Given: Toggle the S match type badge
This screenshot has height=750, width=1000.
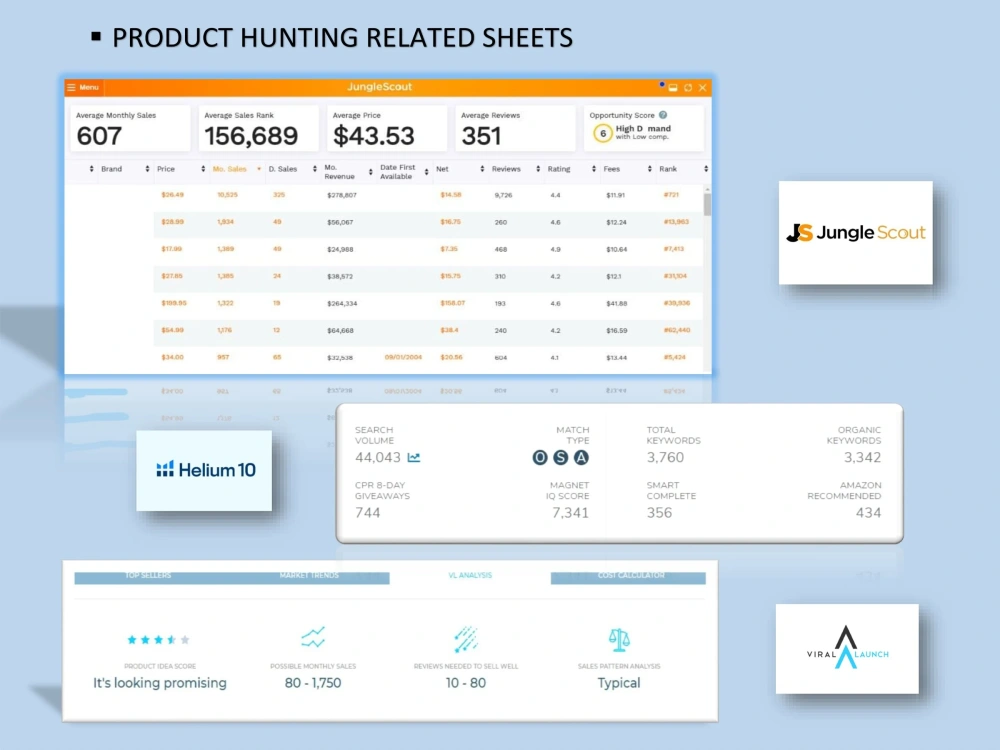Looking at the screenshot, I should click(561, 457).
